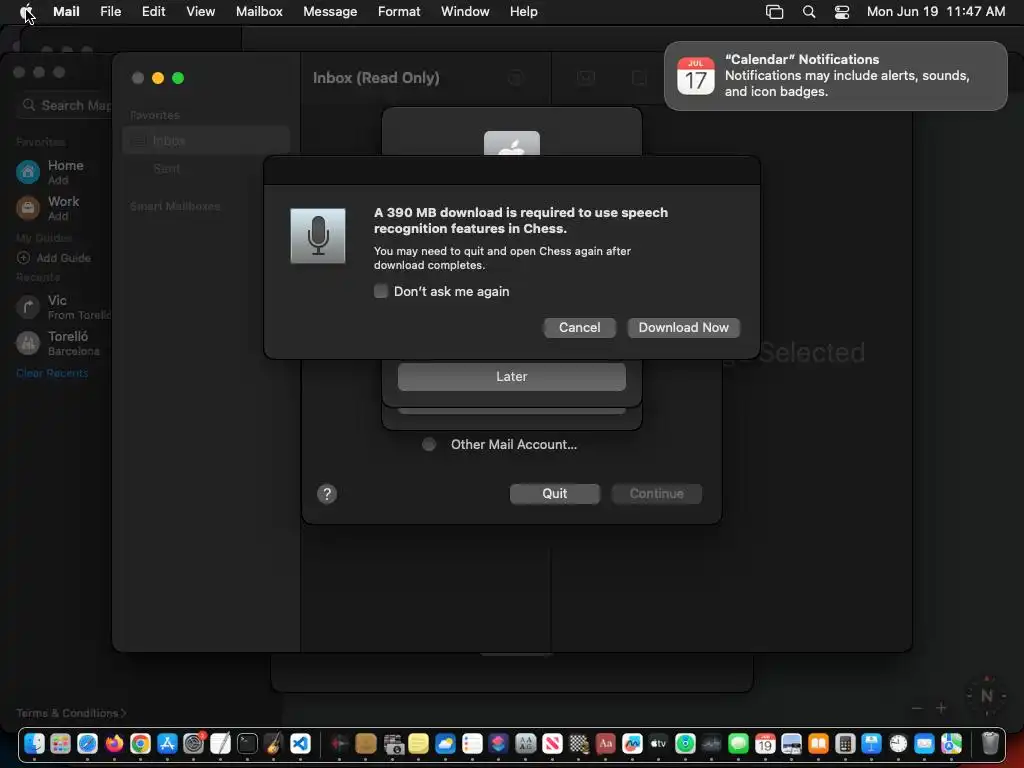Select Inbox in Mail sidebar
The height and width of the screenshot is (768, 1024).
206,140
